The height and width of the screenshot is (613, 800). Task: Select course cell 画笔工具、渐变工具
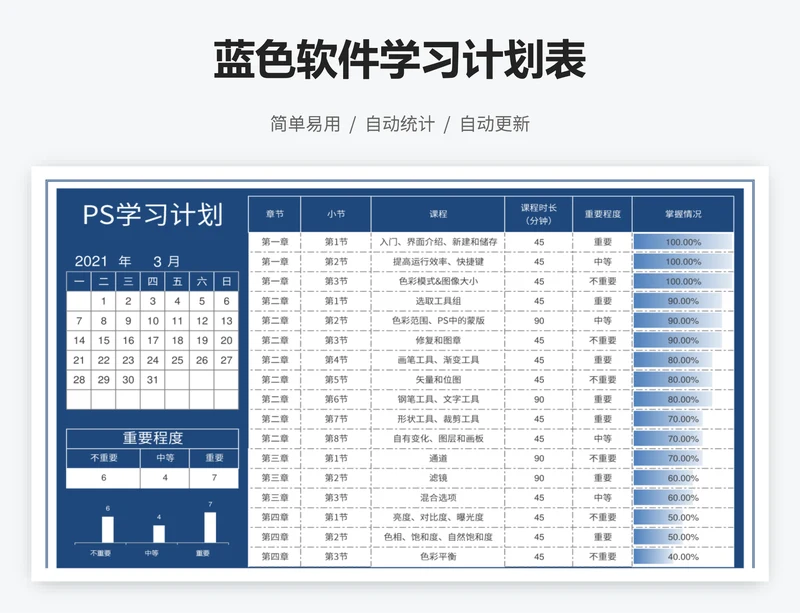click(x=438, y=360)
